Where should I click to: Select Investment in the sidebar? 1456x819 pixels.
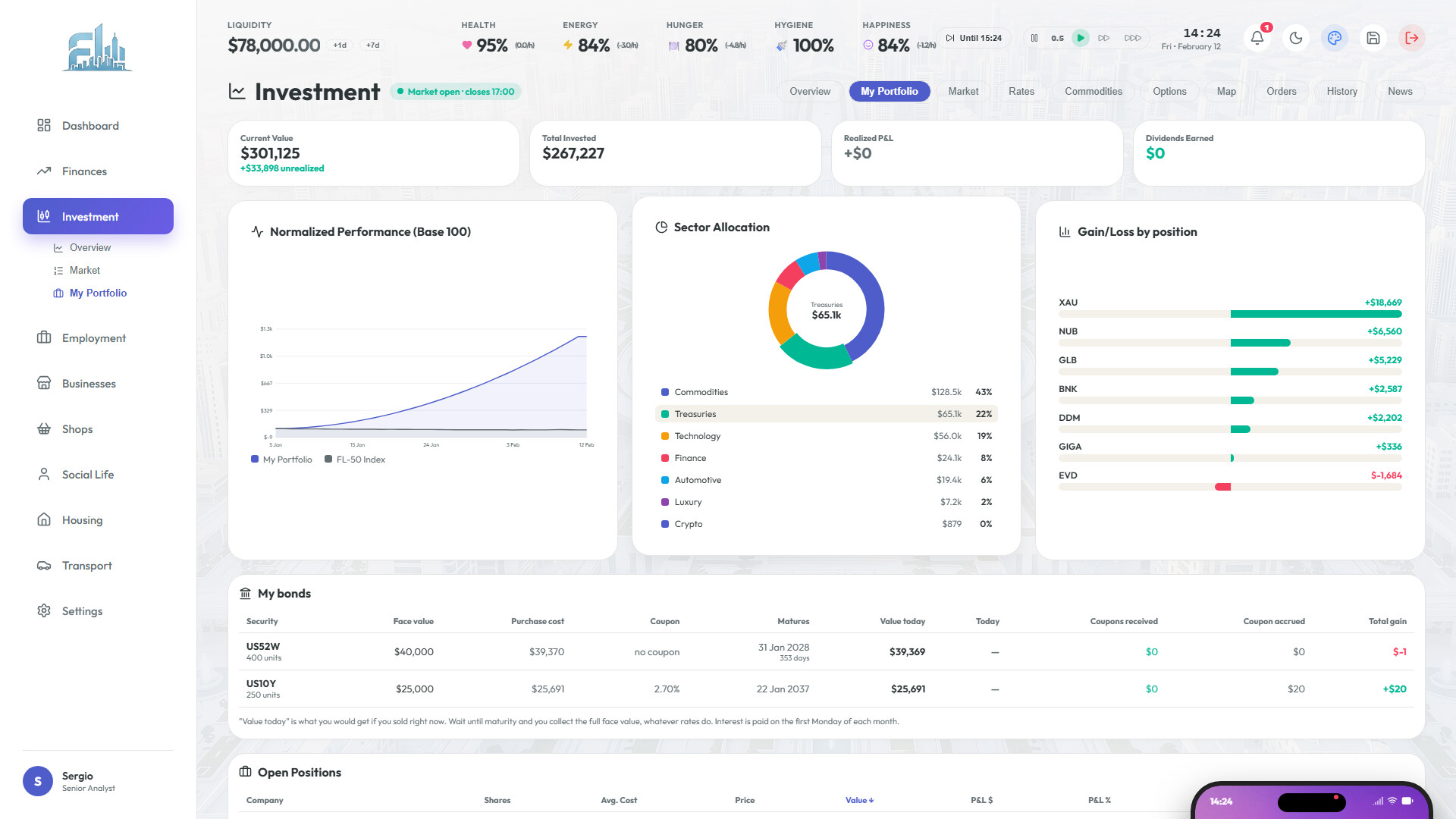point(98,216)
